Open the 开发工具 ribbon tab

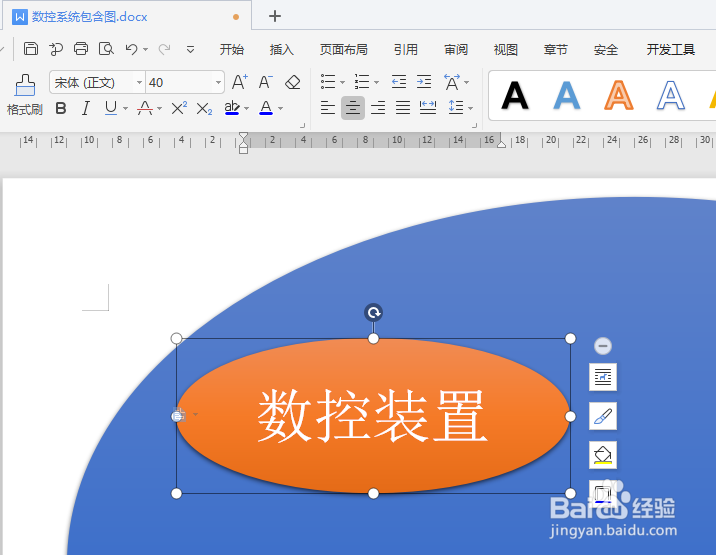point(671,49)
